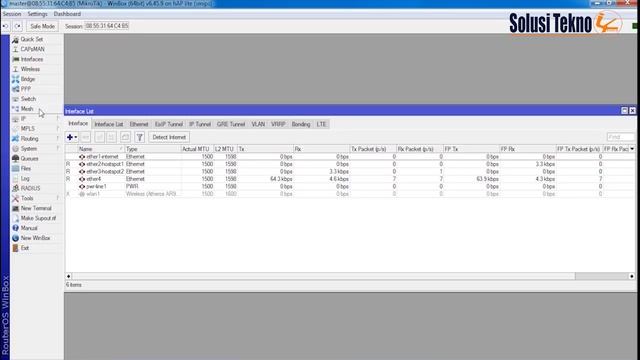Open Files menu
Image resolution: width=640 pixels, height=360 pixels.
click(26, 168)
